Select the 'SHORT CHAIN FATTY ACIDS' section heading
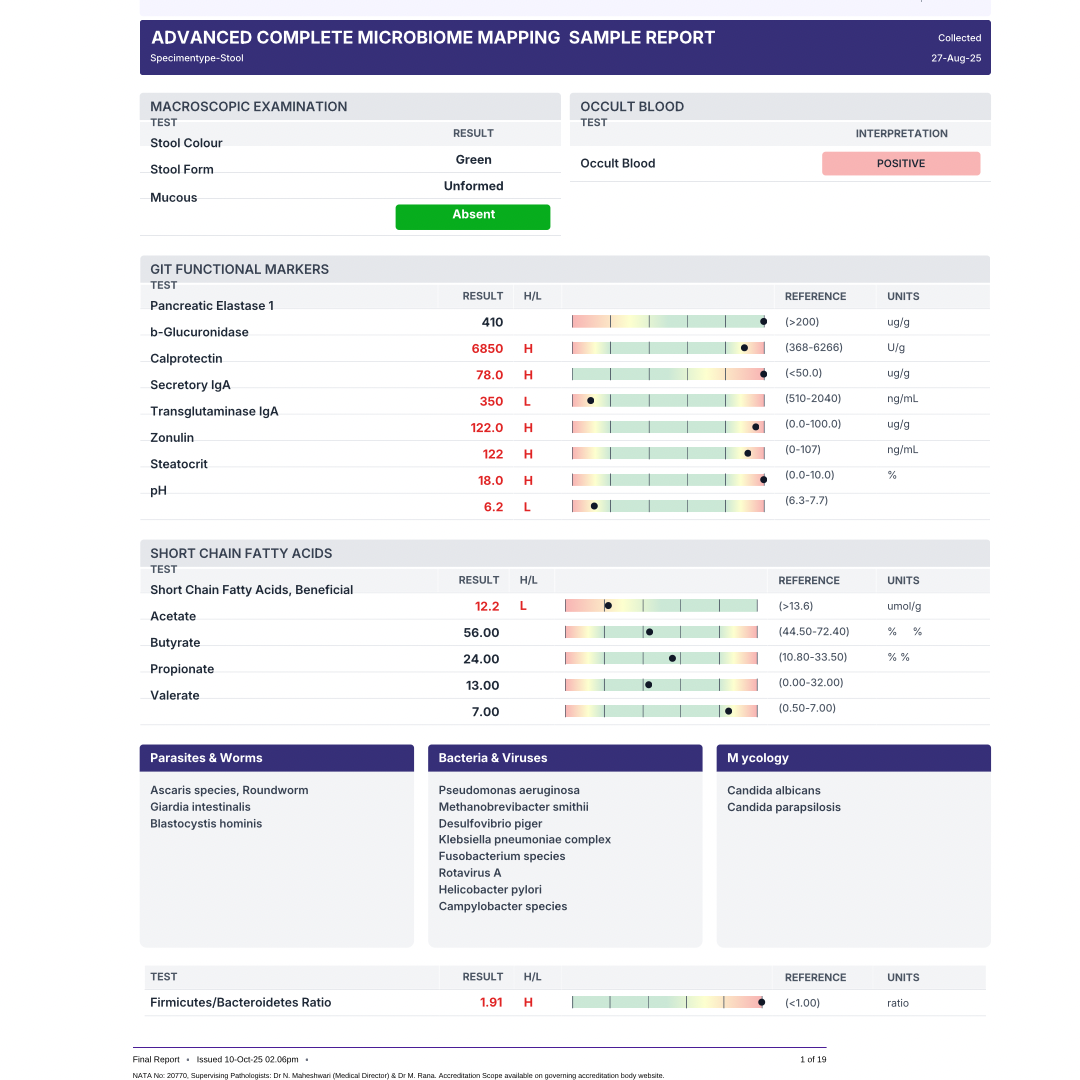Screen dimensions: 1080x1080 click(241, 554)
